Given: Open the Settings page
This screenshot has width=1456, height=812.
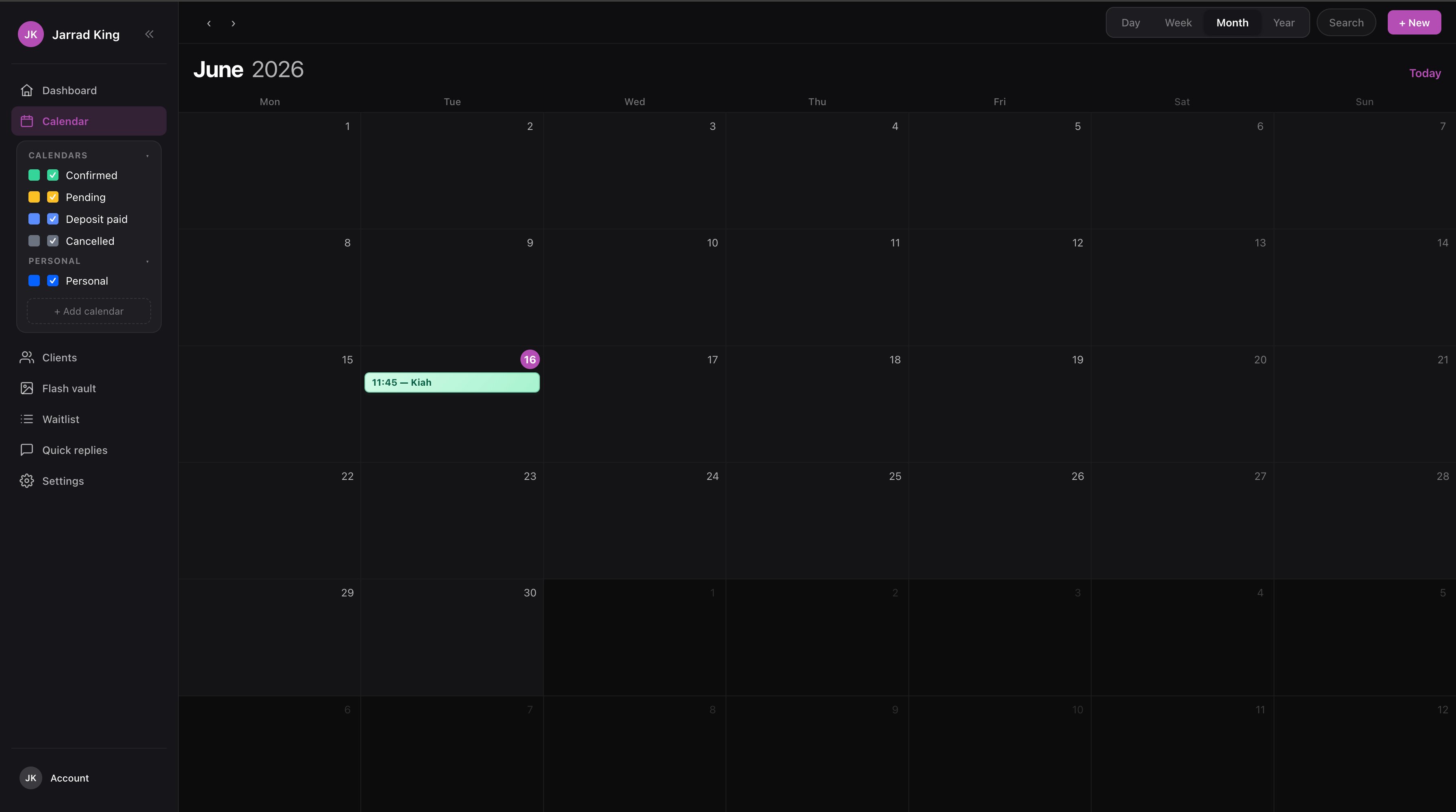Looking at the screenshot, I should coord(89,481).
